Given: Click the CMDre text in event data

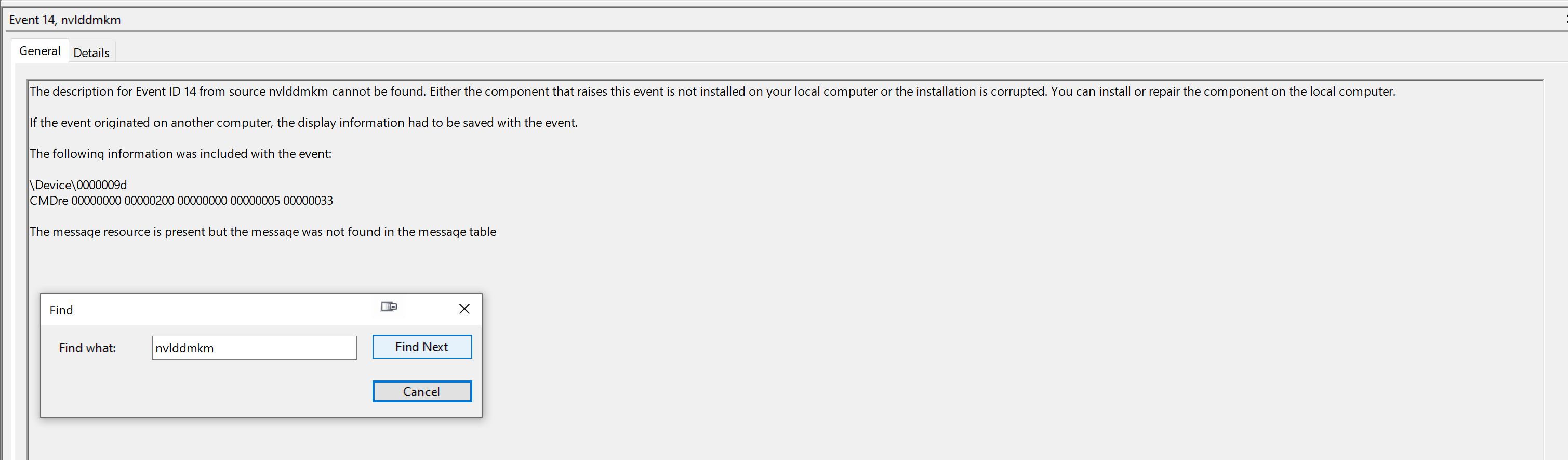Looking at the screenshot, I should [x=49, y=201].
